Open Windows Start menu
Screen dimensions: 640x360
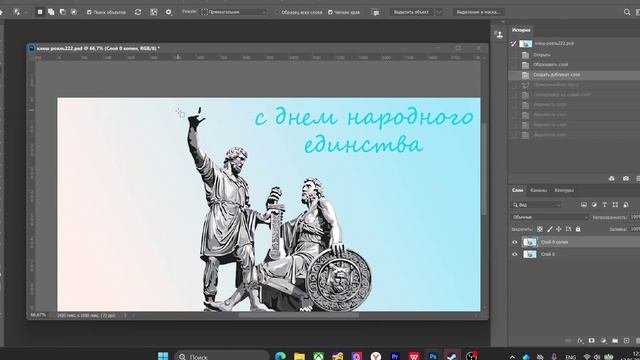(x=163, y=356)
